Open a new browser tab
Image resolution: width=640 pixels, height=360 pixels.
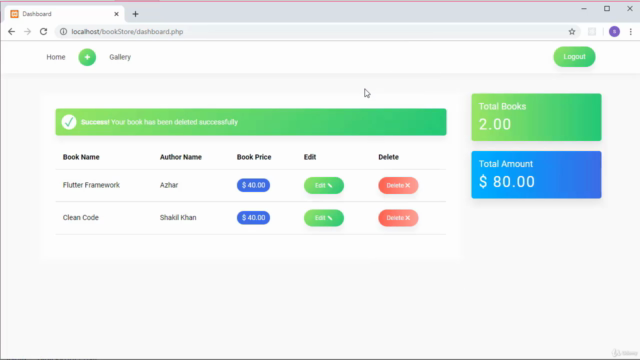[136, 14]
